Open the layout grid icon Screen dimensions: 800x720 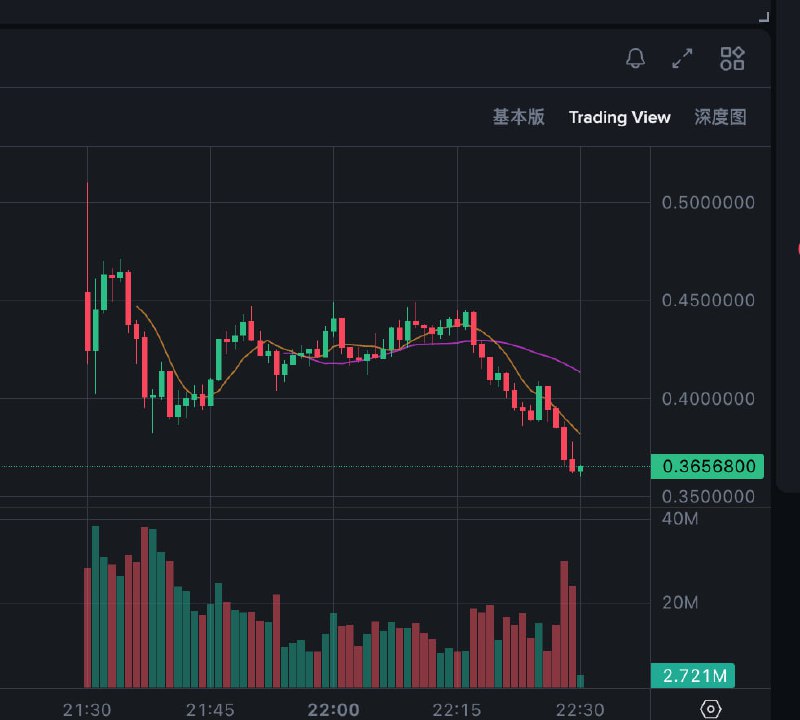pos(732,59)
